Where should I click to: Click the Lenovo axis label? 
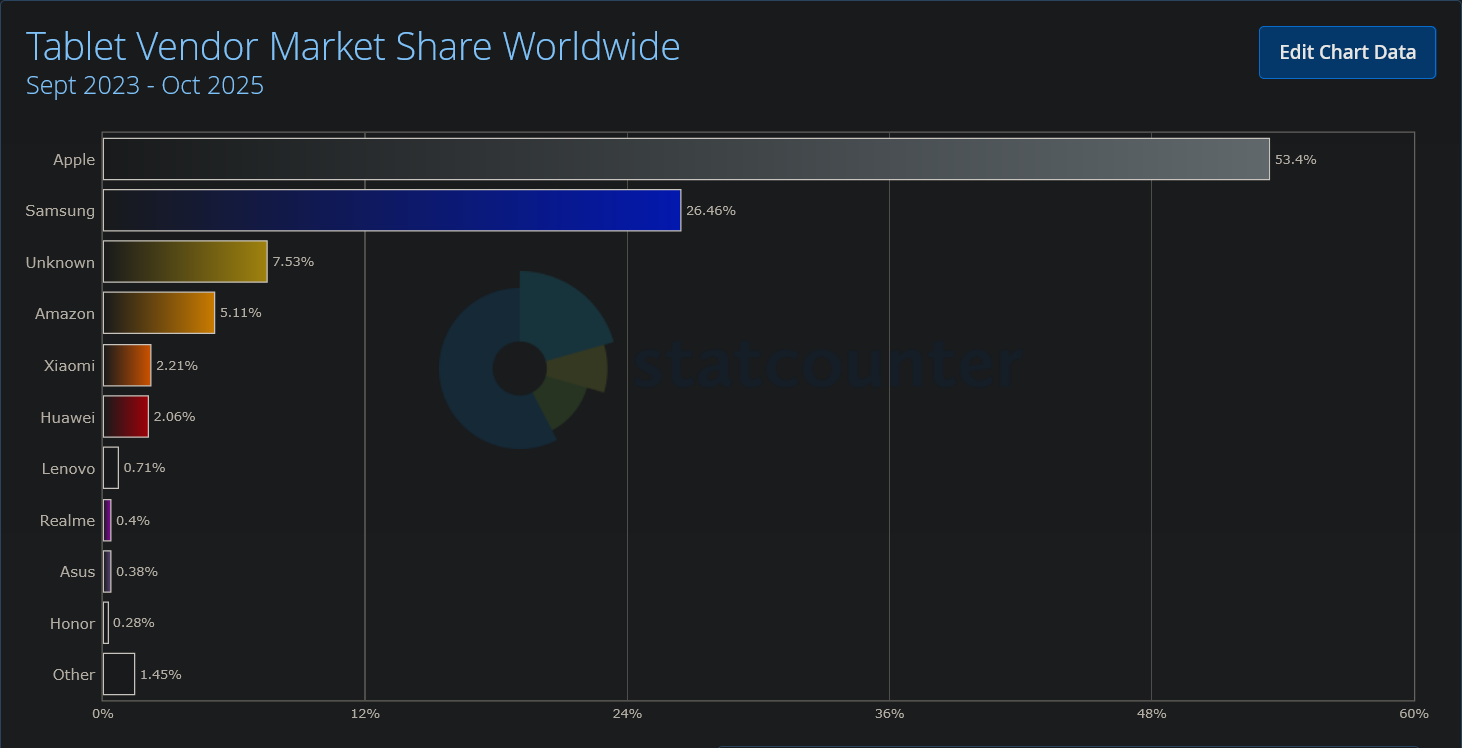(68, 468)
